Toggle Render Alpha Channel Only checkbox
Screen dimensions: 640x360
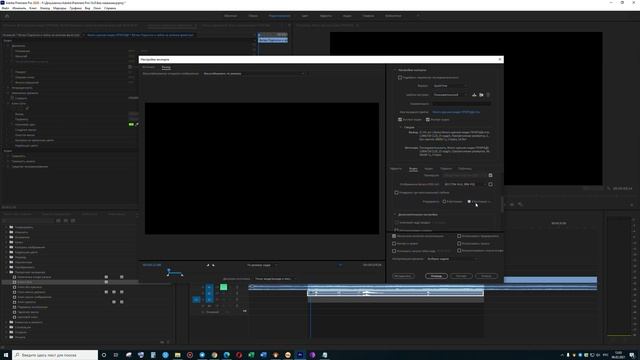pyautogui.click(x=459, y=251)
